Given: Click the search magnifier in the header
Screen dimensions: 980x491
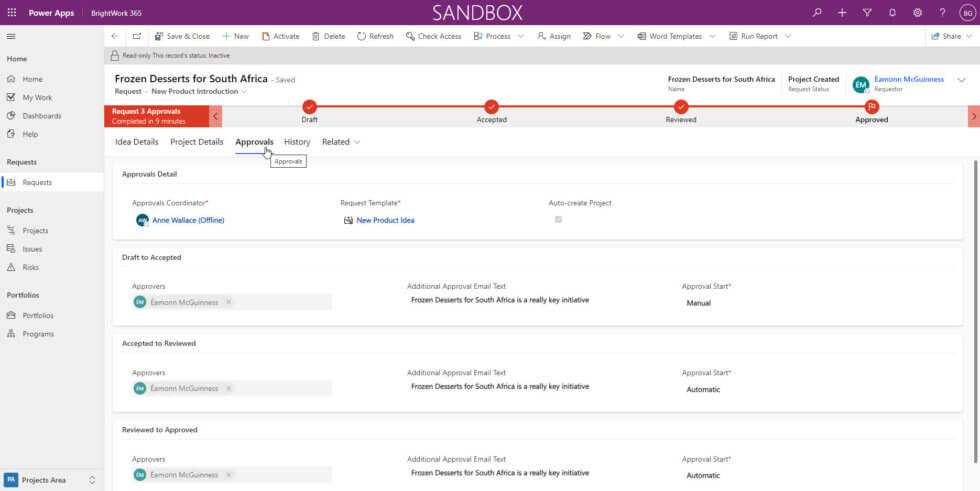Looking at the screenshot, I should [818, 12].
